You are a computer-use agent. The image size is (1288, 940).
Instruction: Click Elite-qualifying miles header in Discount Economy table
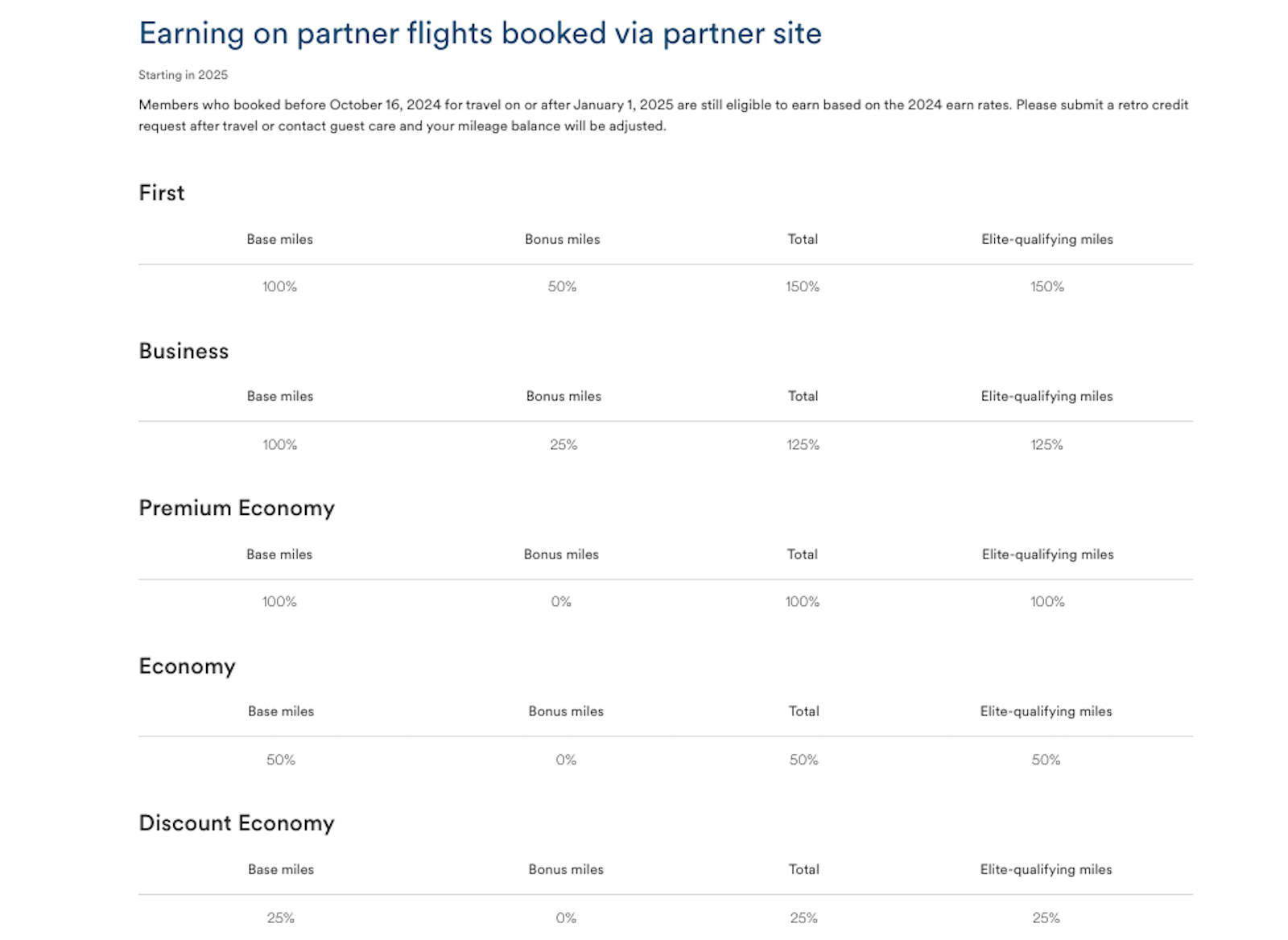pos(1046,869)
